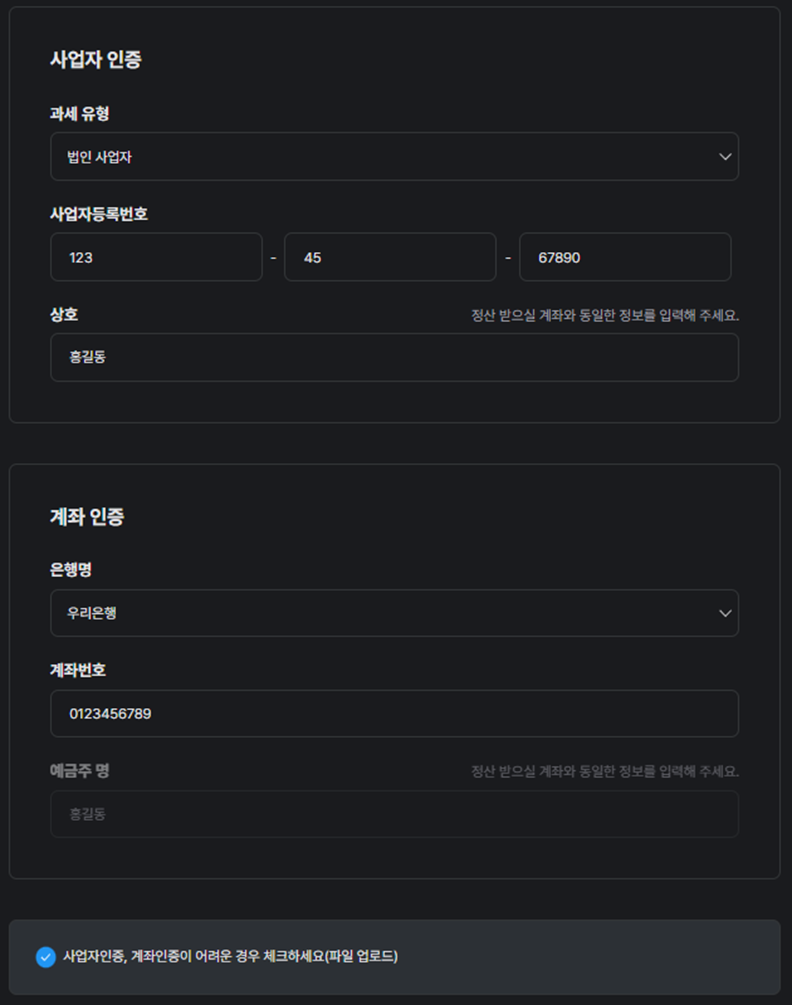
Task: Click the chevron arrow on 과세 유형 dropdown
Action: [725, 157]
